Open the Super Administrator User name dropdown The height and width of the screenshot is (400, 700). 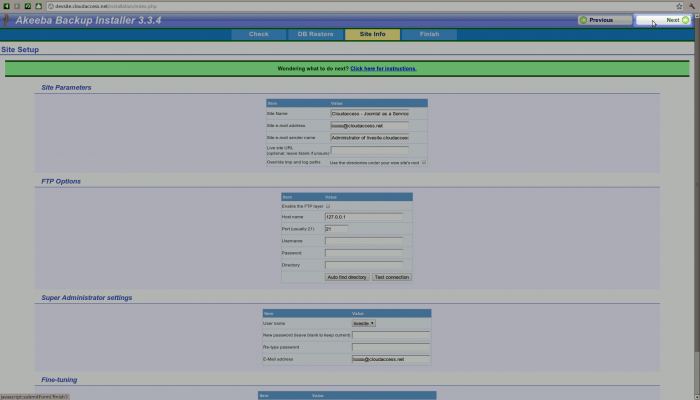pos(363,323)
